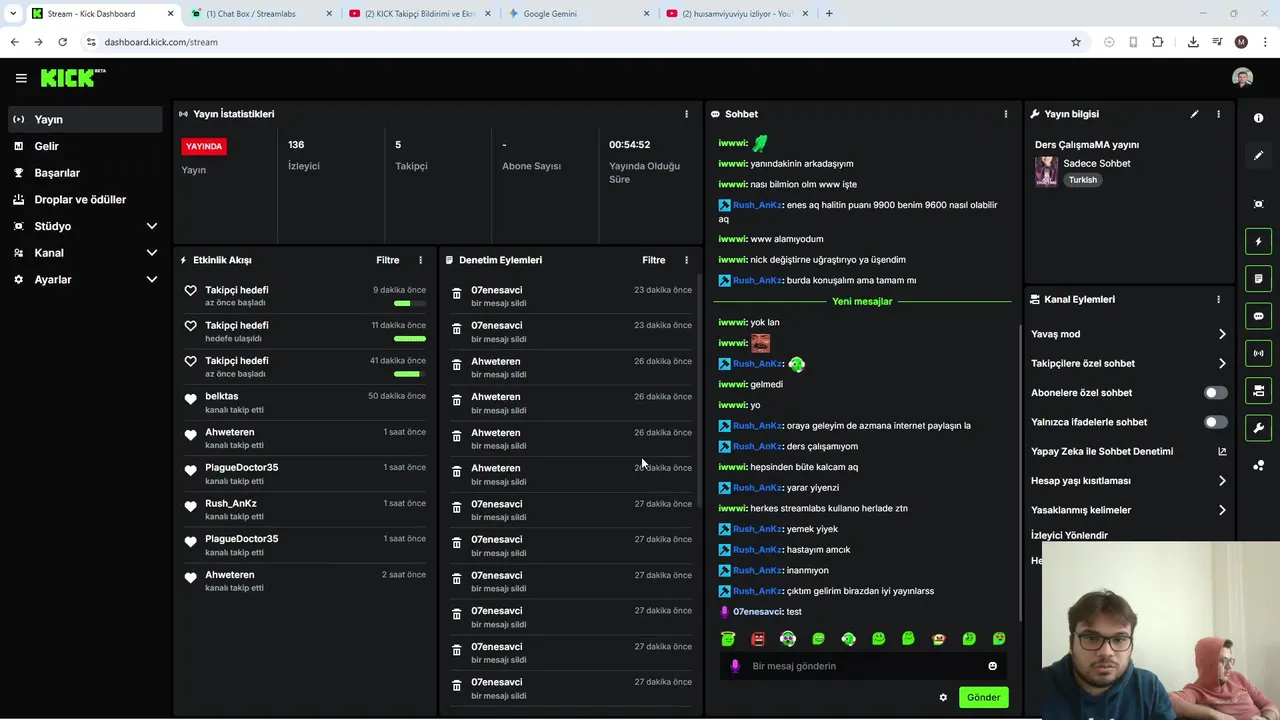Reload the page in browser

(x=62, y=42)
